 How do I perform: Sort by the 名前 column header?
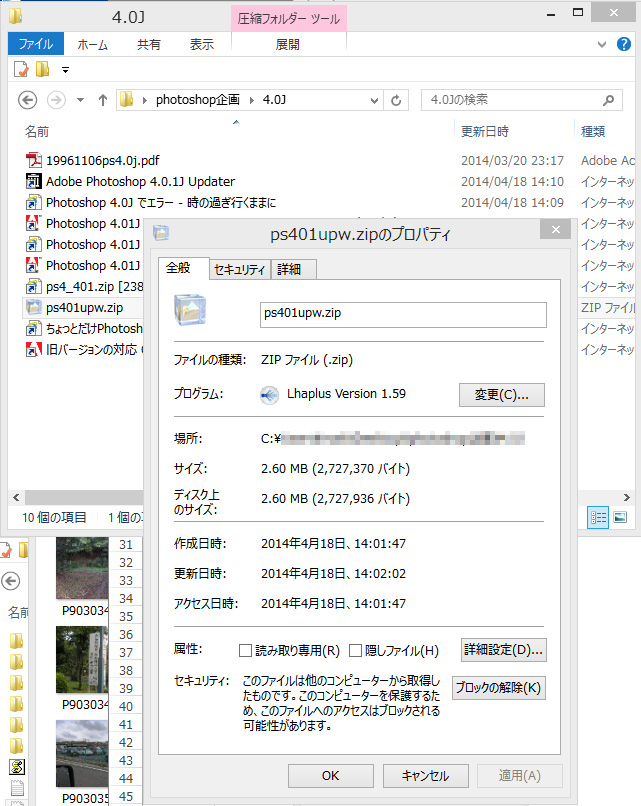pyautogui.click(x=37, y=132)
